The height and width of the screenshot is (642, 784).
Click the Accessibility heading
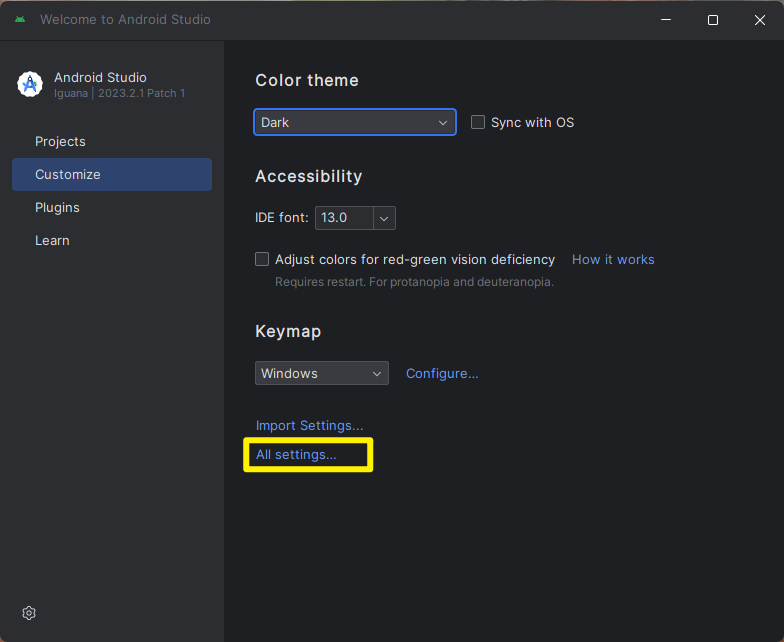[308, 176]
